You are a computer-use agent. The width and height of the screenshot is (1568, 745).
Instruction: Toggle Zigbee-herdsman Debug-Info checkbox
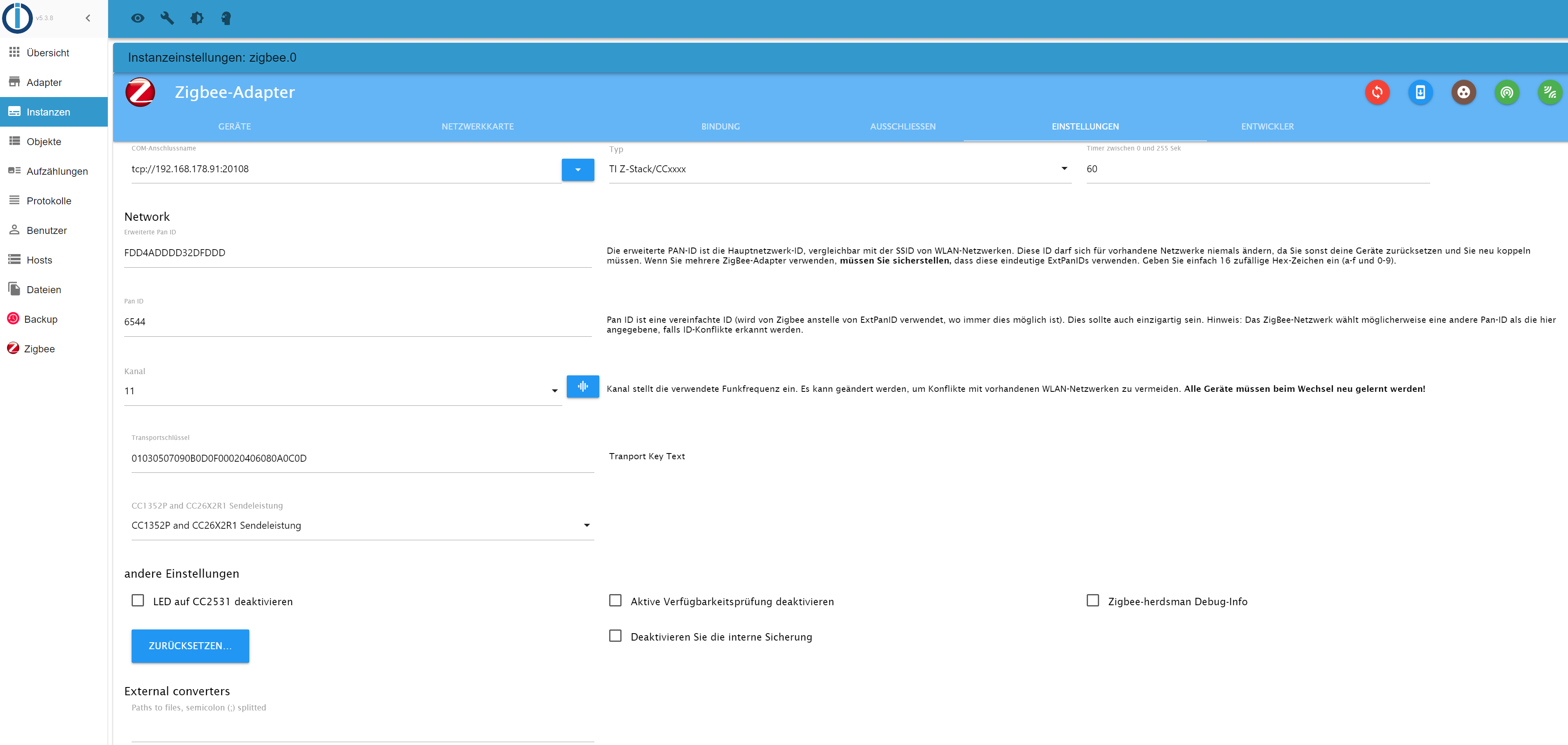1092,601
